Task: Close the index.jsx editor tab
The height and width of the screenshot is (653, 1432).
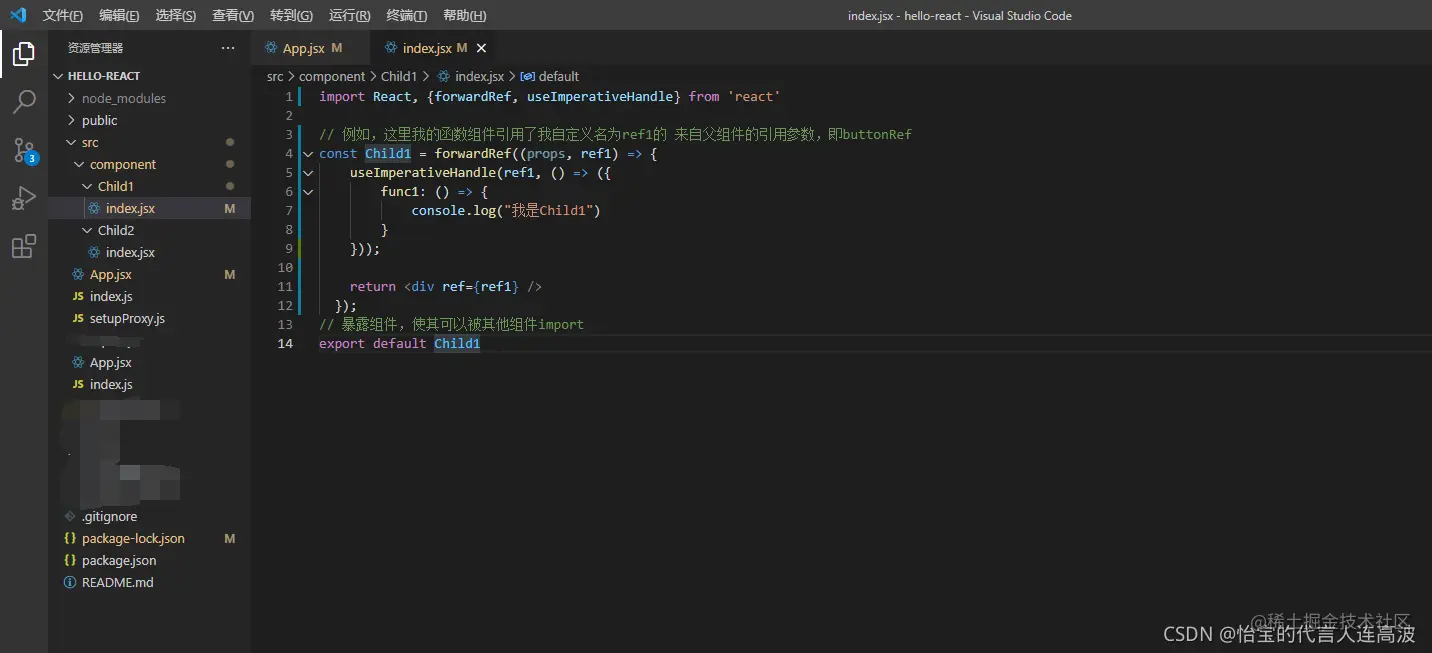Action: pos(481,48)
